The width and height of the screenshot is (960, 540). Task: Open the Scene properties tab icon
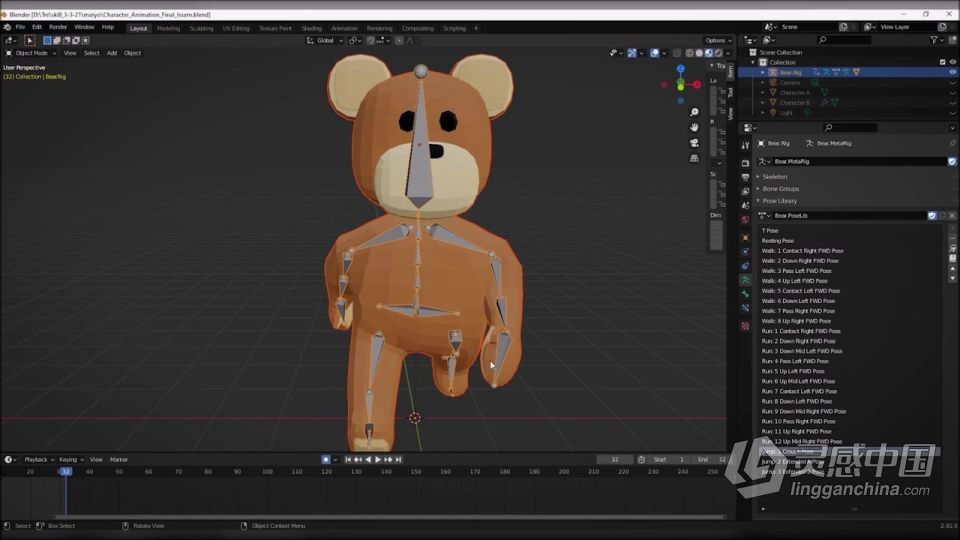click(745, 206)
